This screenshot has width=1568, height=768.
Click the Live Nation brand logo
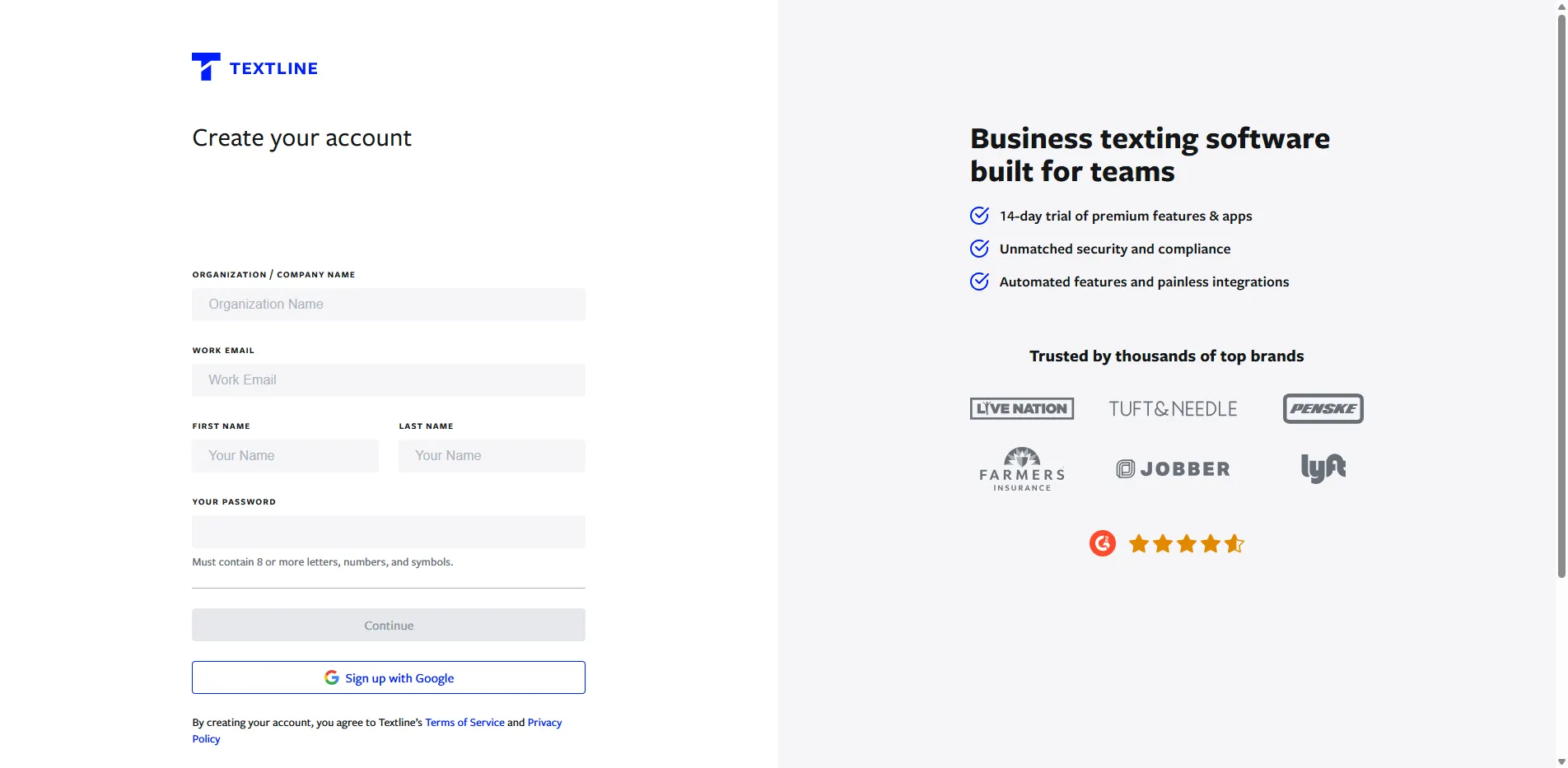tap(1021, 408)
